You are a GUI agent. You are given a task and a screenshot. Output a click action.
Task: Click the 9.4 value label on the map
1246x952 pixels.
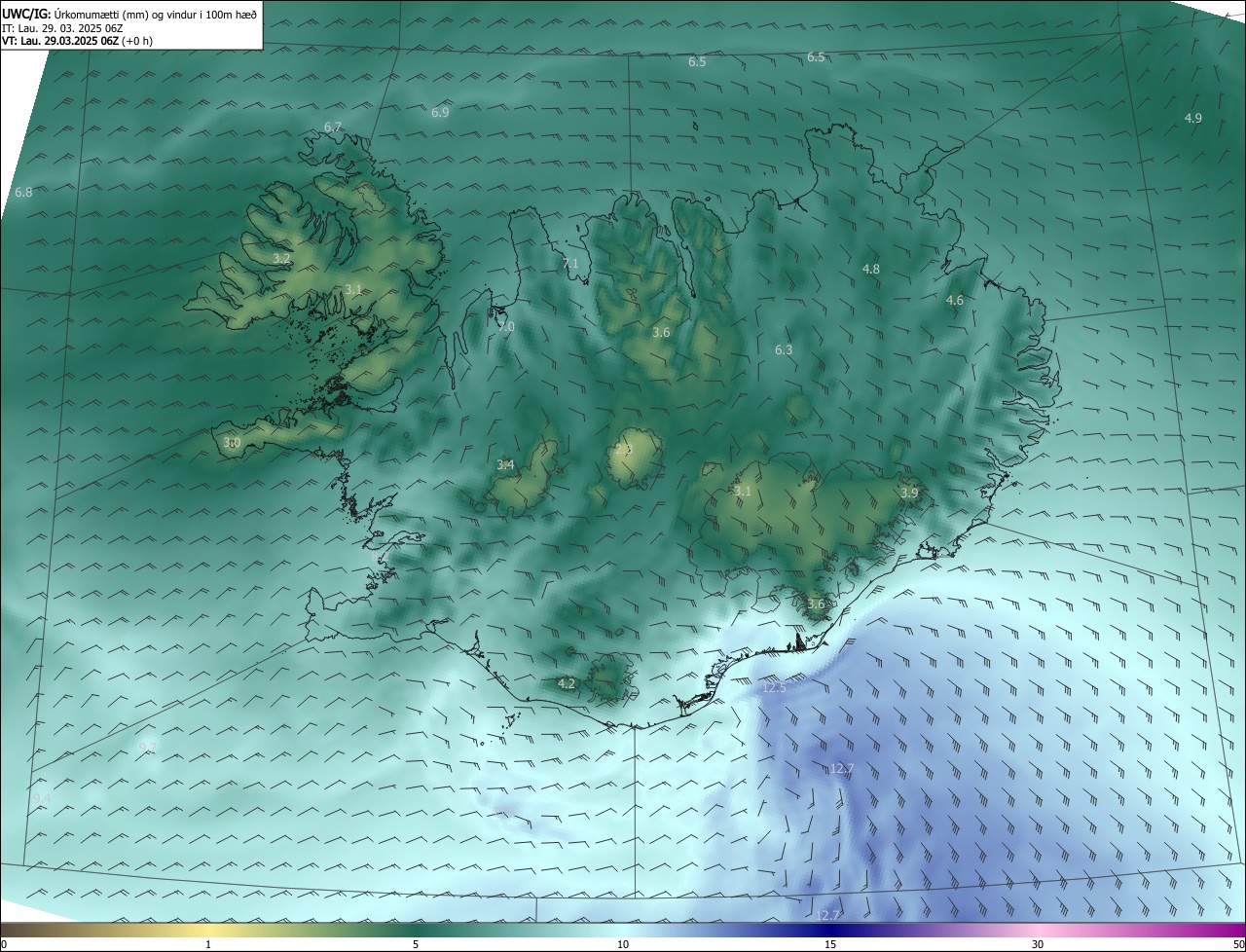click(x=42, y=798)
